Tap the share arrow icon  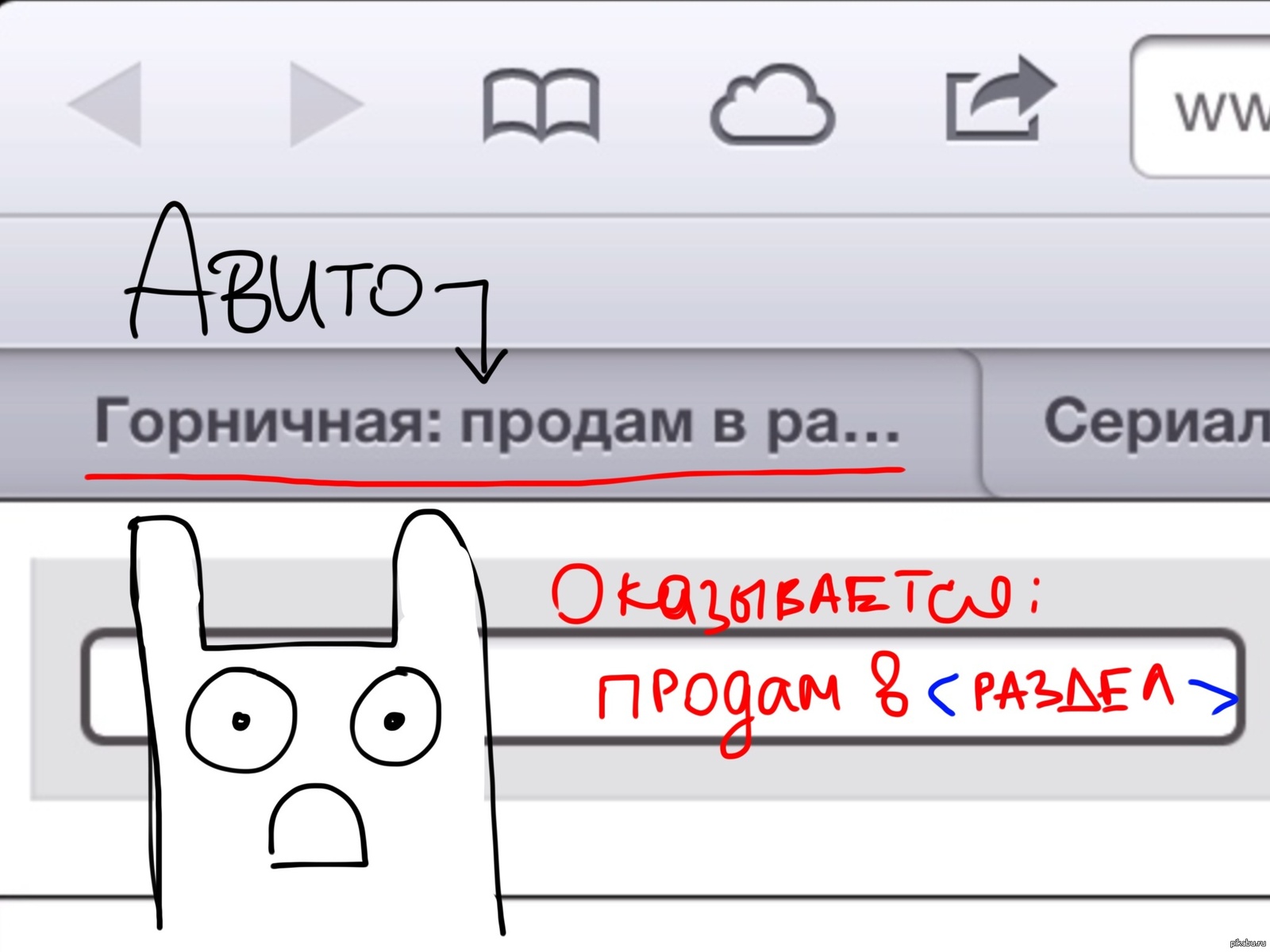coord(1000,99)
